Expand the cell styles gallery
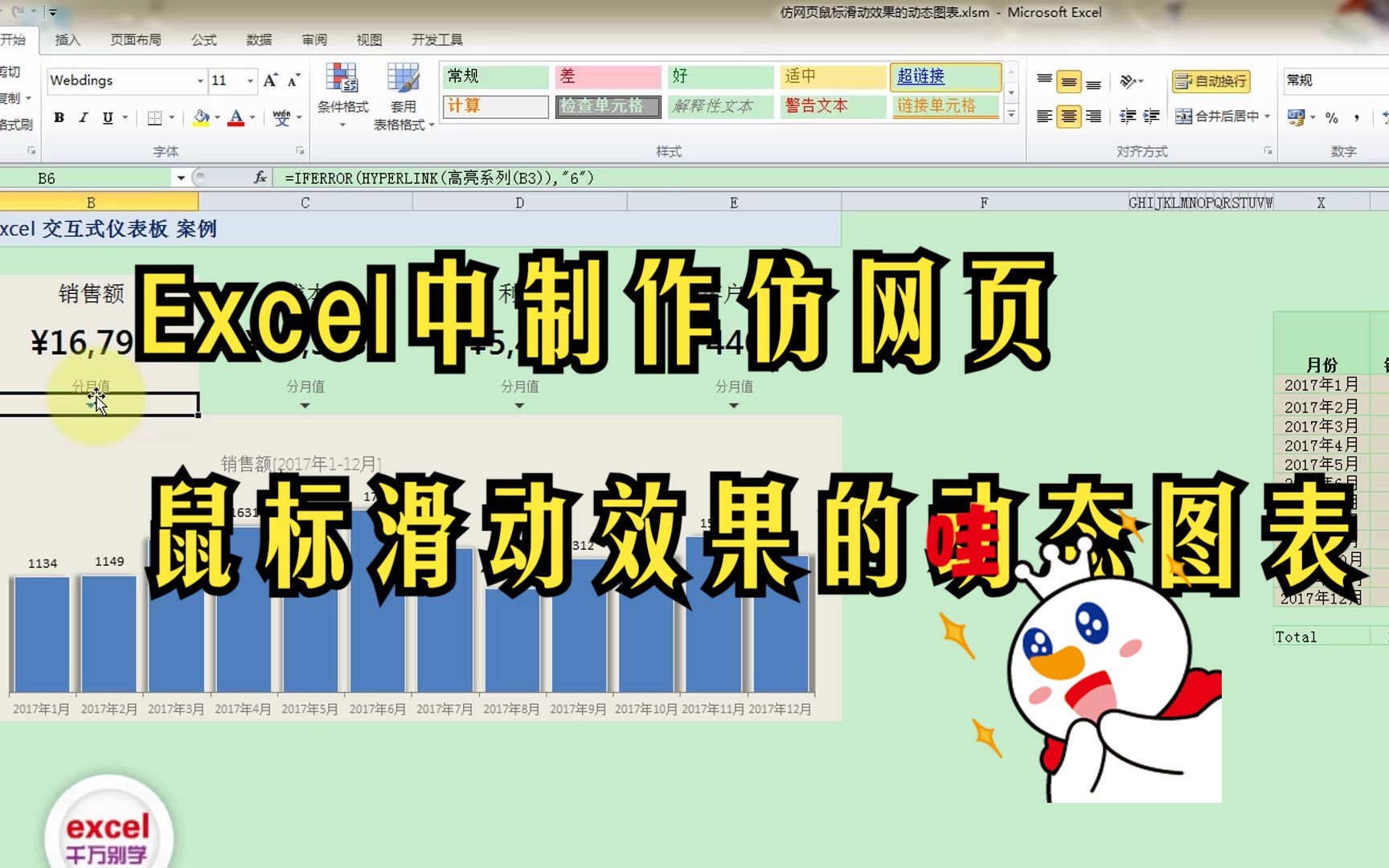 (1011, 116)
